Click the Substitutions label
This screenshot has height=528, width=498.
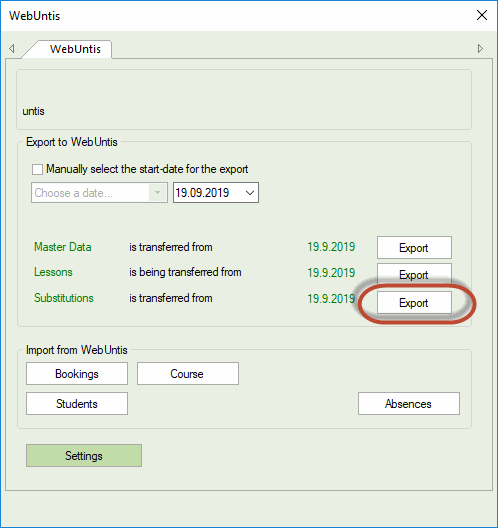pyautogui.click(x=64, y=298)
